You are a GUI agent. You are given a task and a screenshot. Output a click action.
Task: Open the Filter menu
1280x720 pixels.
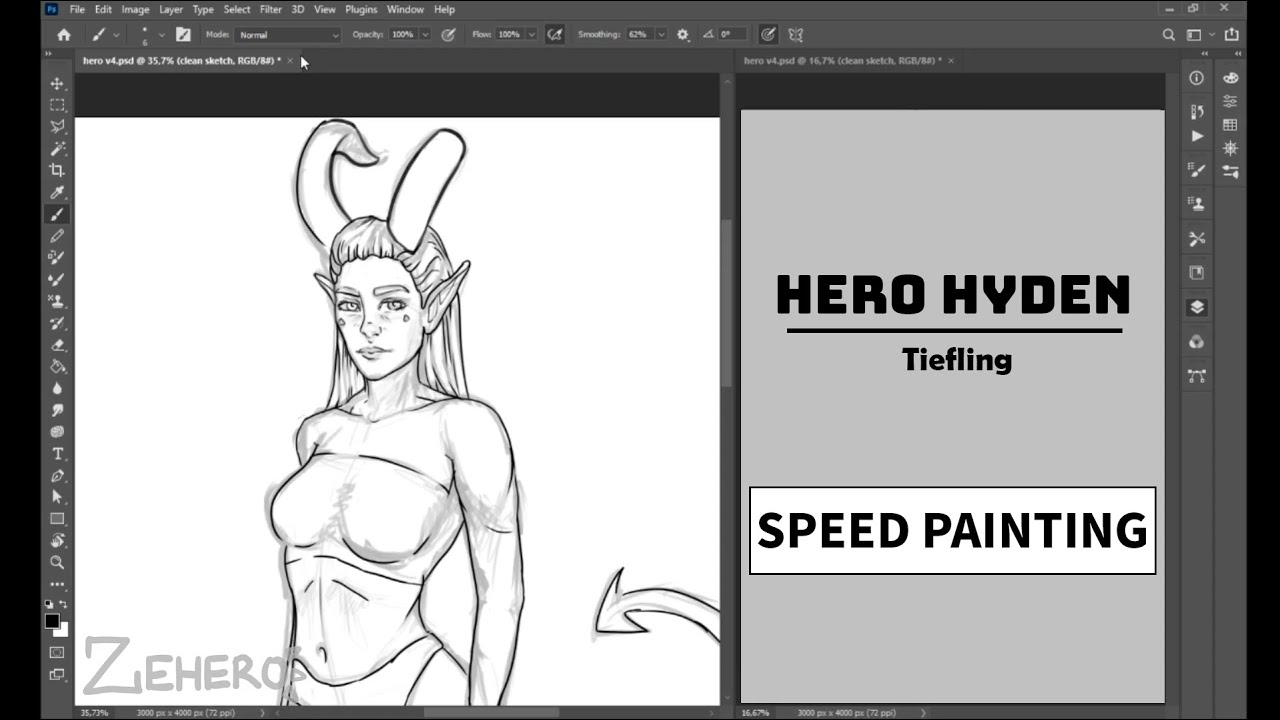point(270,9)
